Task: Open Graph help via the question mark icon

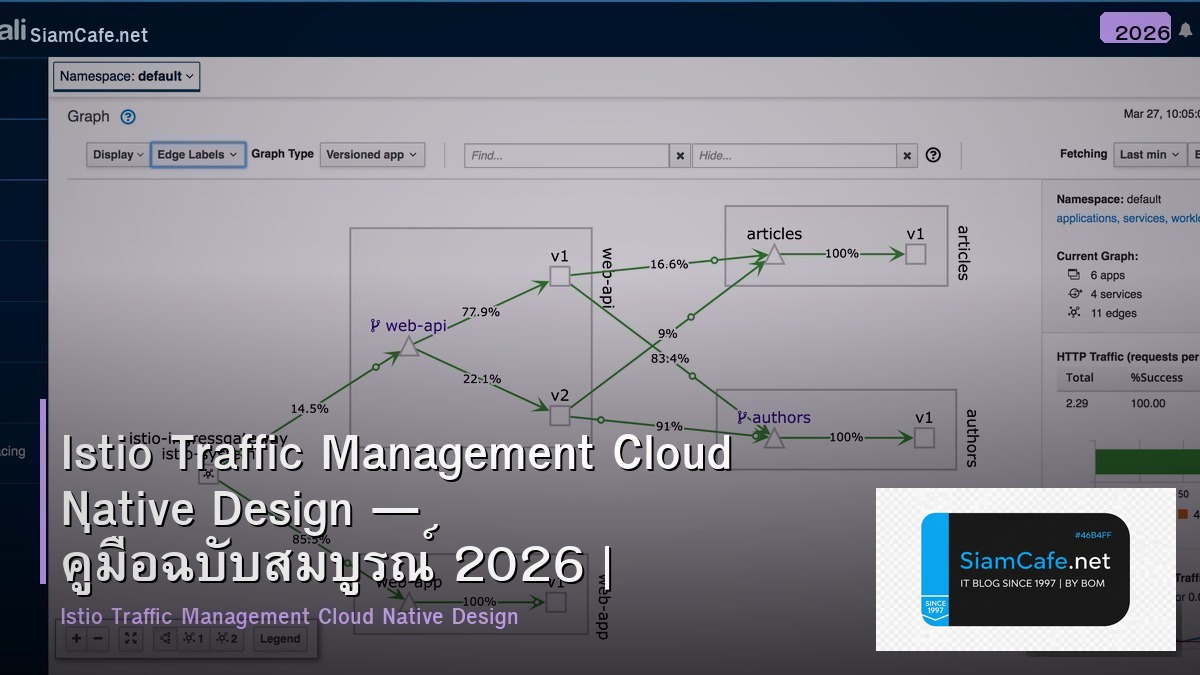Action: 128,117
